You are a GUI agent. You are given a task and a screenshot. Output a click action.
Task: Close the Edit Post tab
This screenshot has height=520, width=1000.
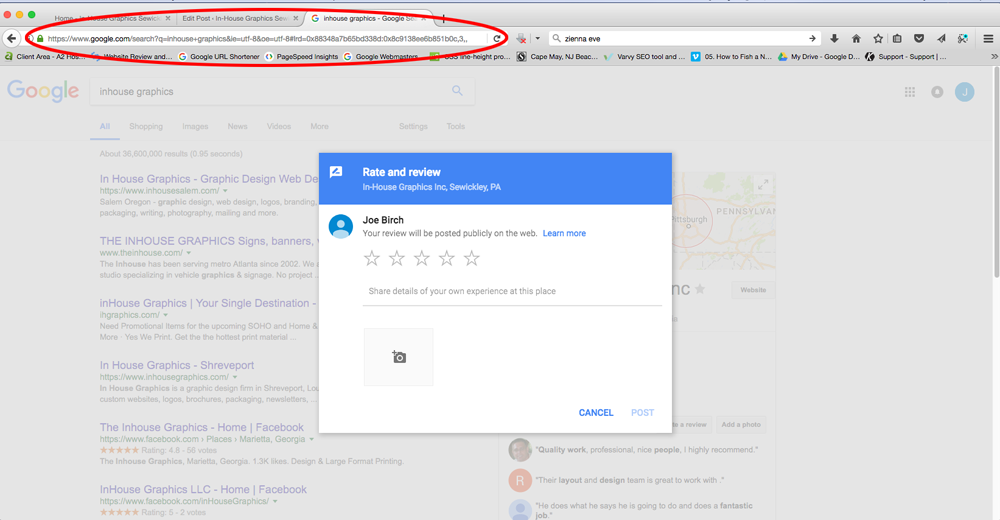(295, 19)
